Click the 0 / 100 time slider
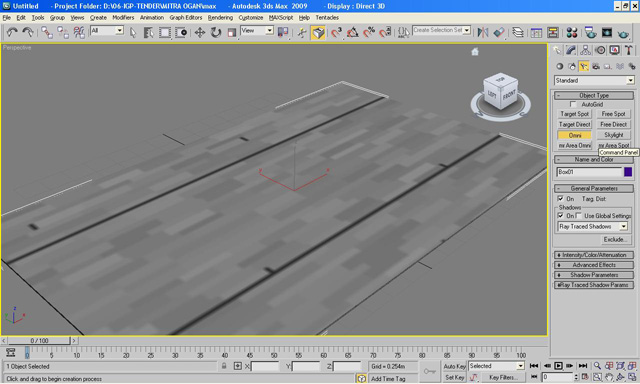 point(40,340)
